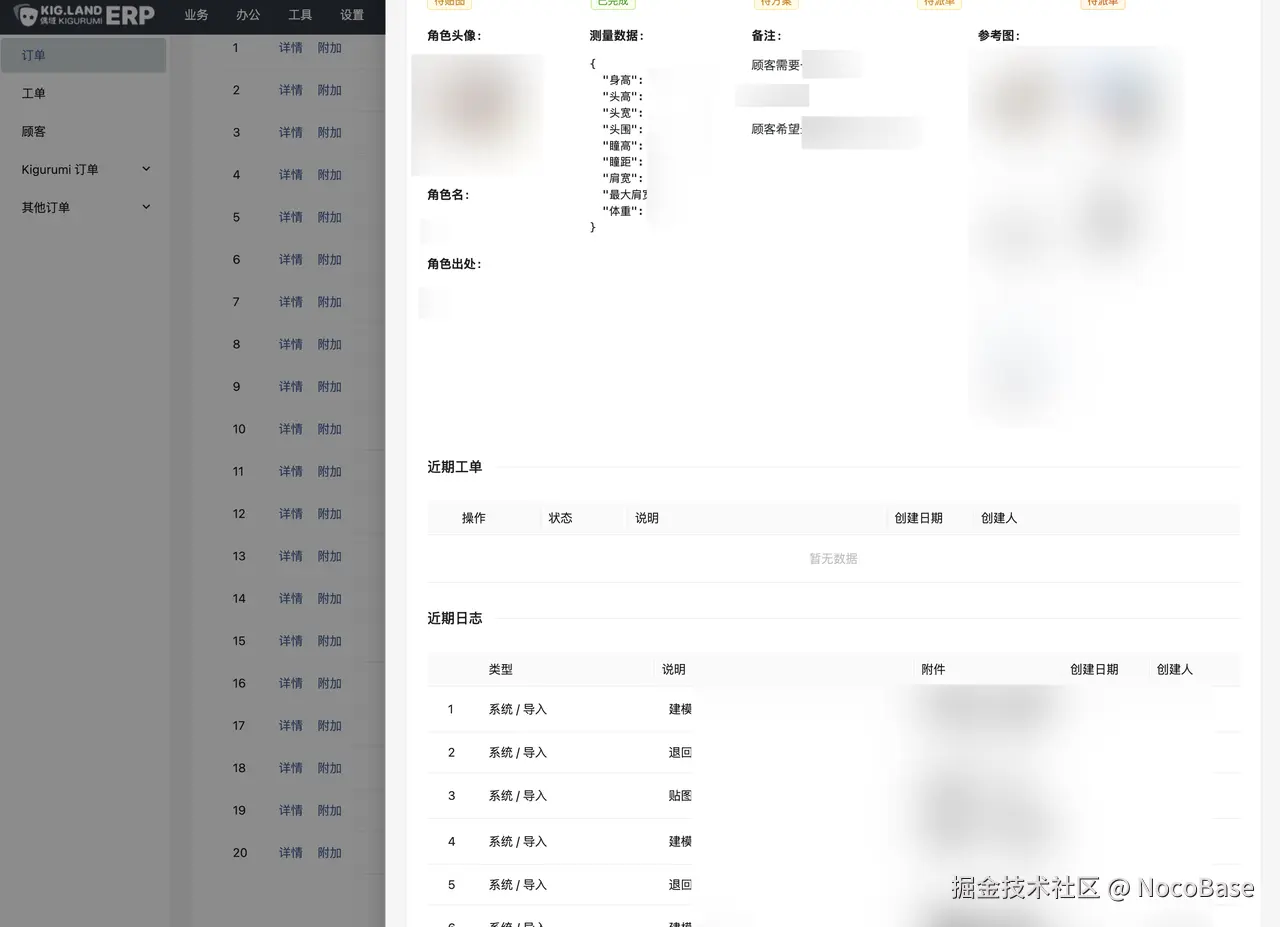Open 附加 for row 15
This screenshot has width=1280, height=927.
(x=330, y=640)
